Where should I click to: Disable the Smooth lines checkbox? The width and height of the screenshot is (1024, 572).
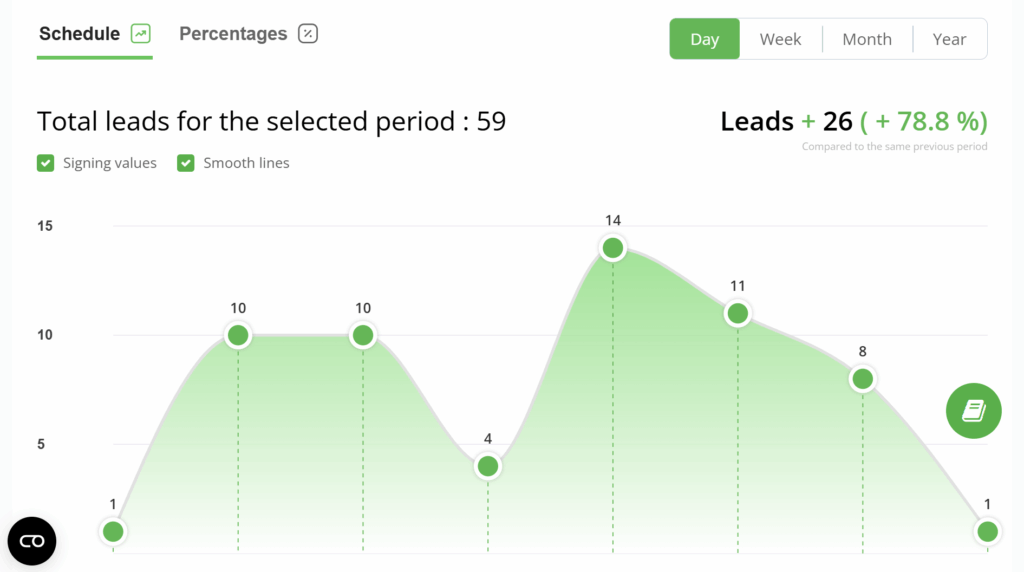pos(185,163)
